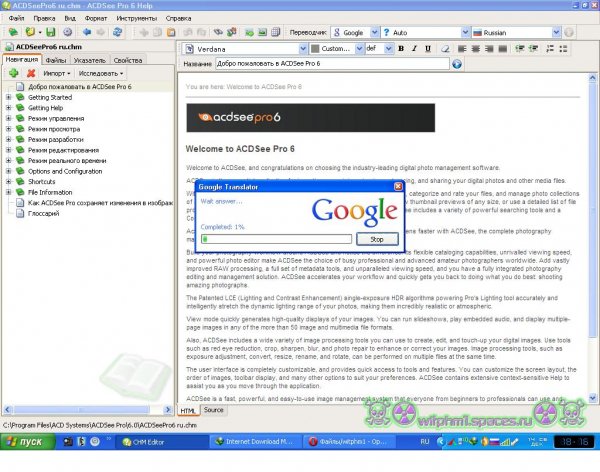Click the CHM Editor taskbar button

pos(160,442)
